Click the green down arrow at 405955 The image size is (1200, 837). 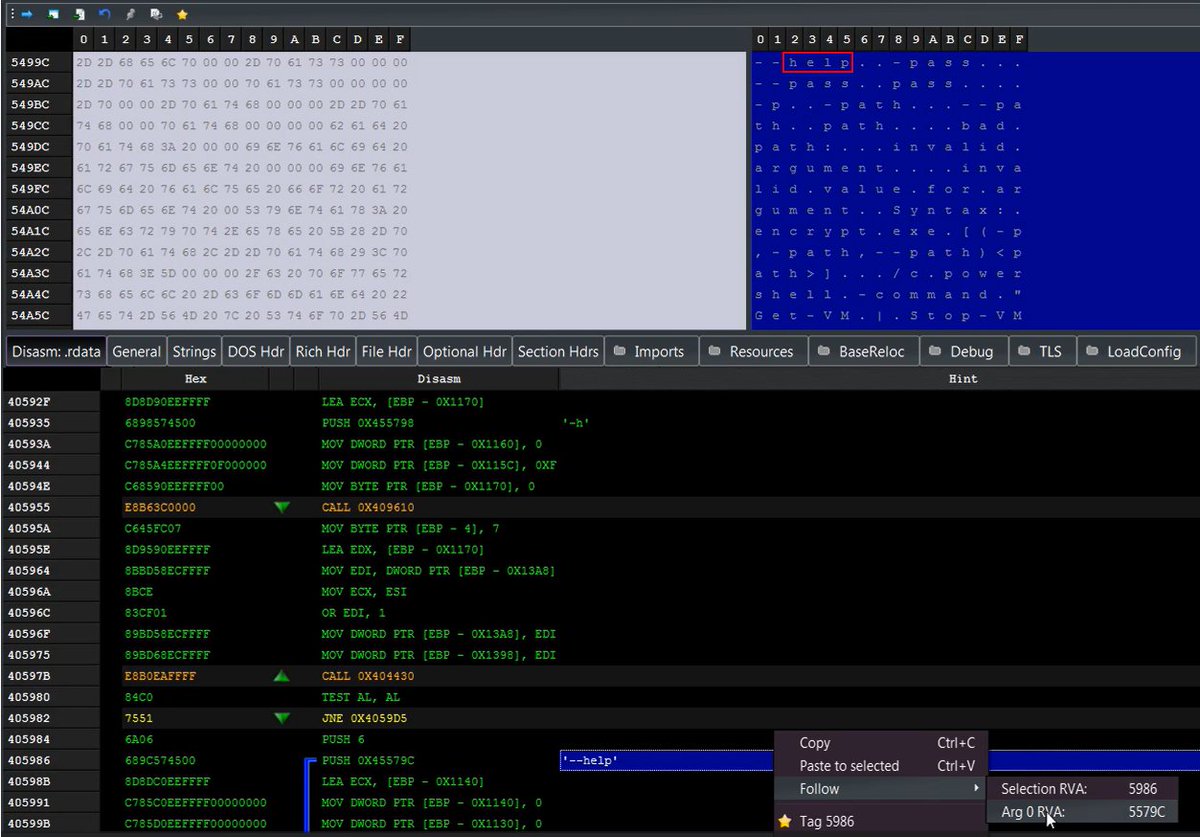point(282,508)
